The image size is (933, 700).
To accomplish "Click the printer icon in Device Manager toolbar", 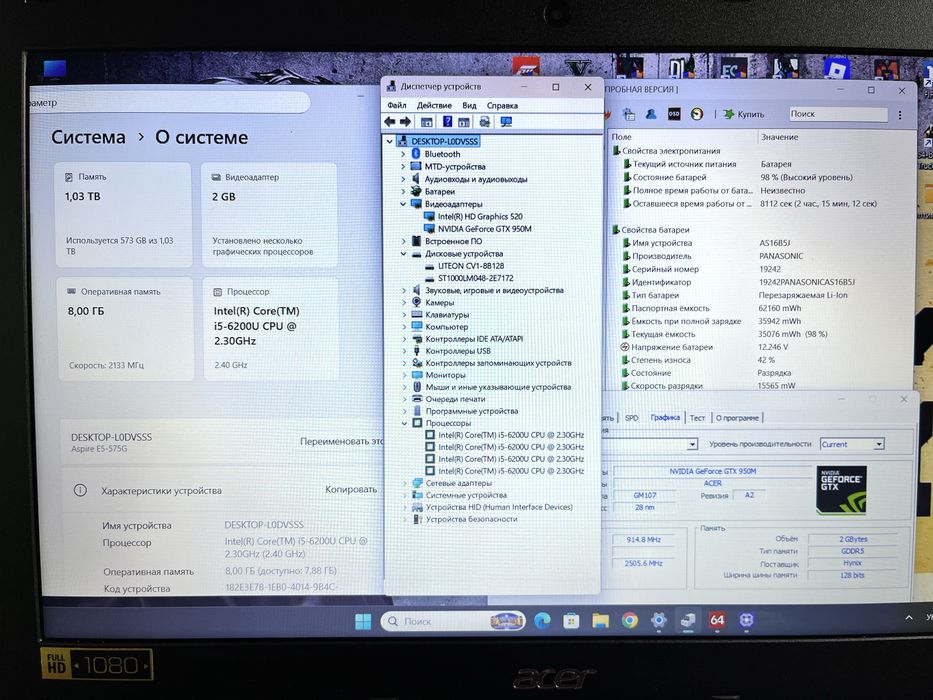I will [x=485, y=121].
